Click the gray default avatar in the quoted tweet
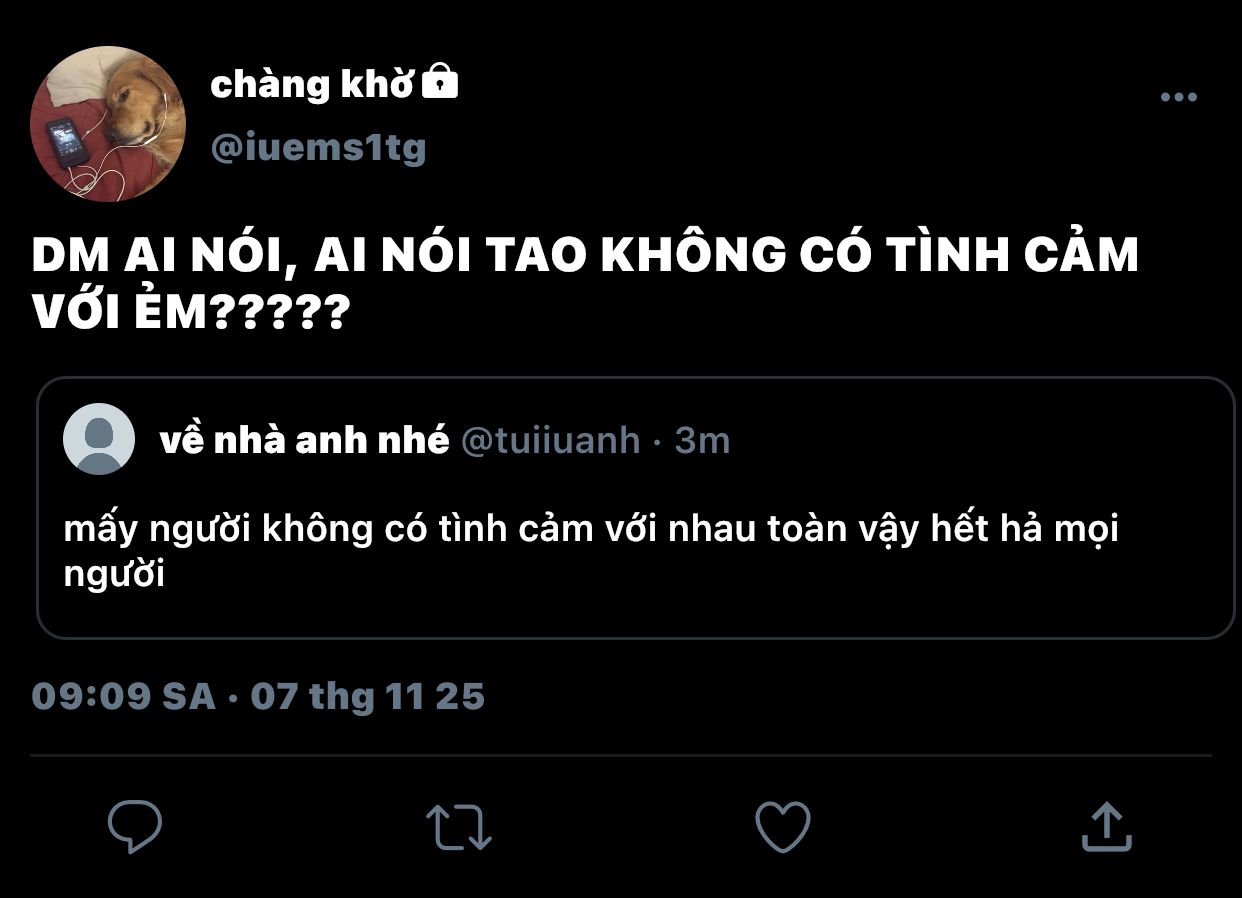Viewport: 1242px width, 898px height. click(x=99, y=439)
